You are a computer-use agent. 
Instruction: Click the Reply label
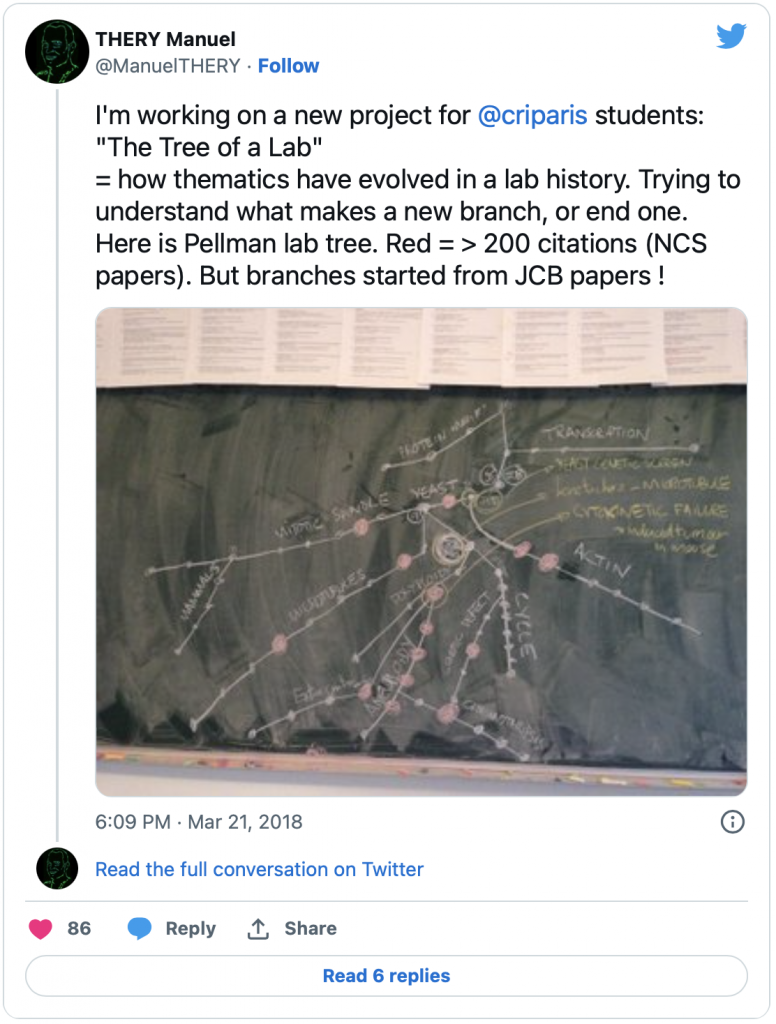click(190, 929)
